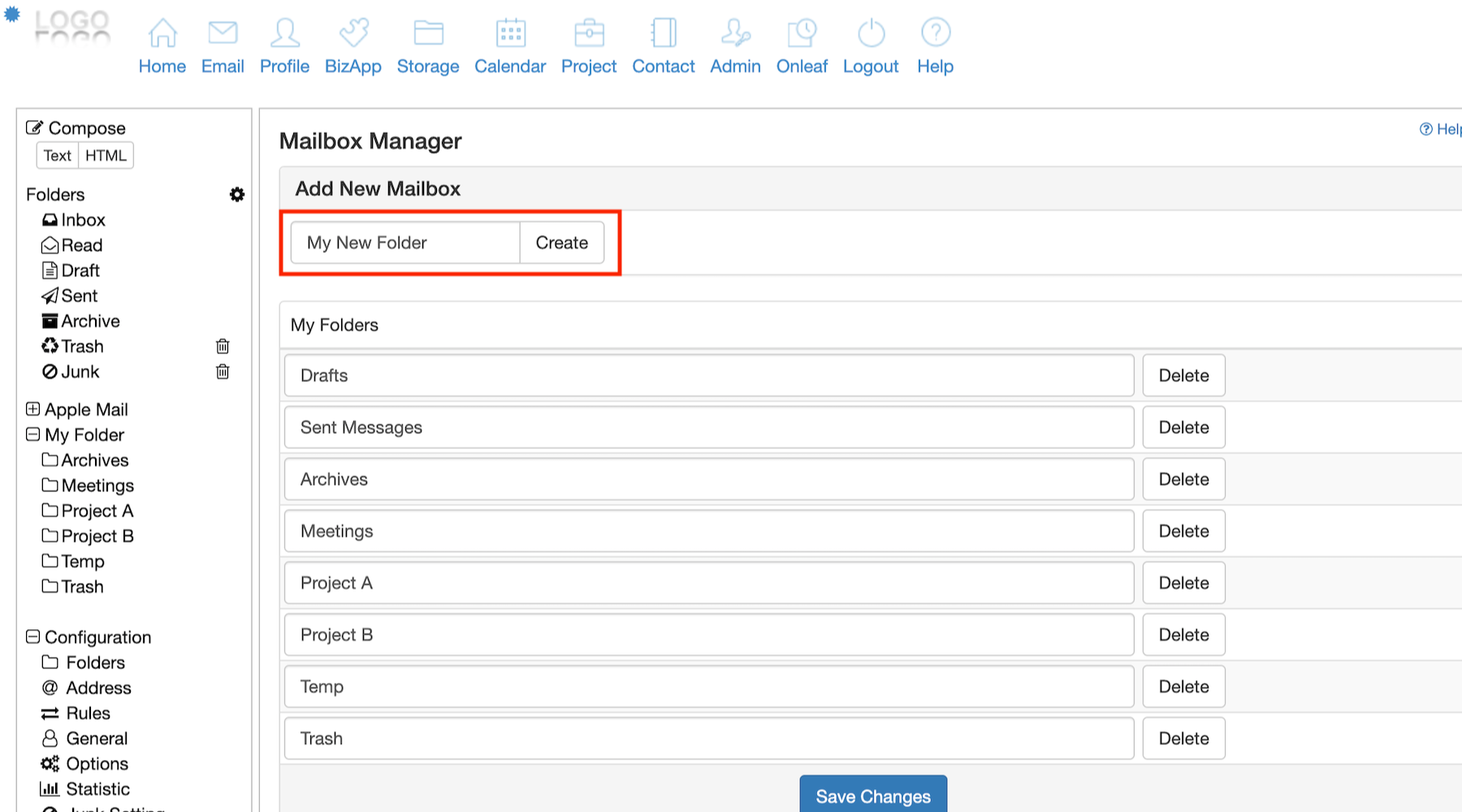Click the Save Changes button
The image size is (1462, 812).
[x=873, y=796]
